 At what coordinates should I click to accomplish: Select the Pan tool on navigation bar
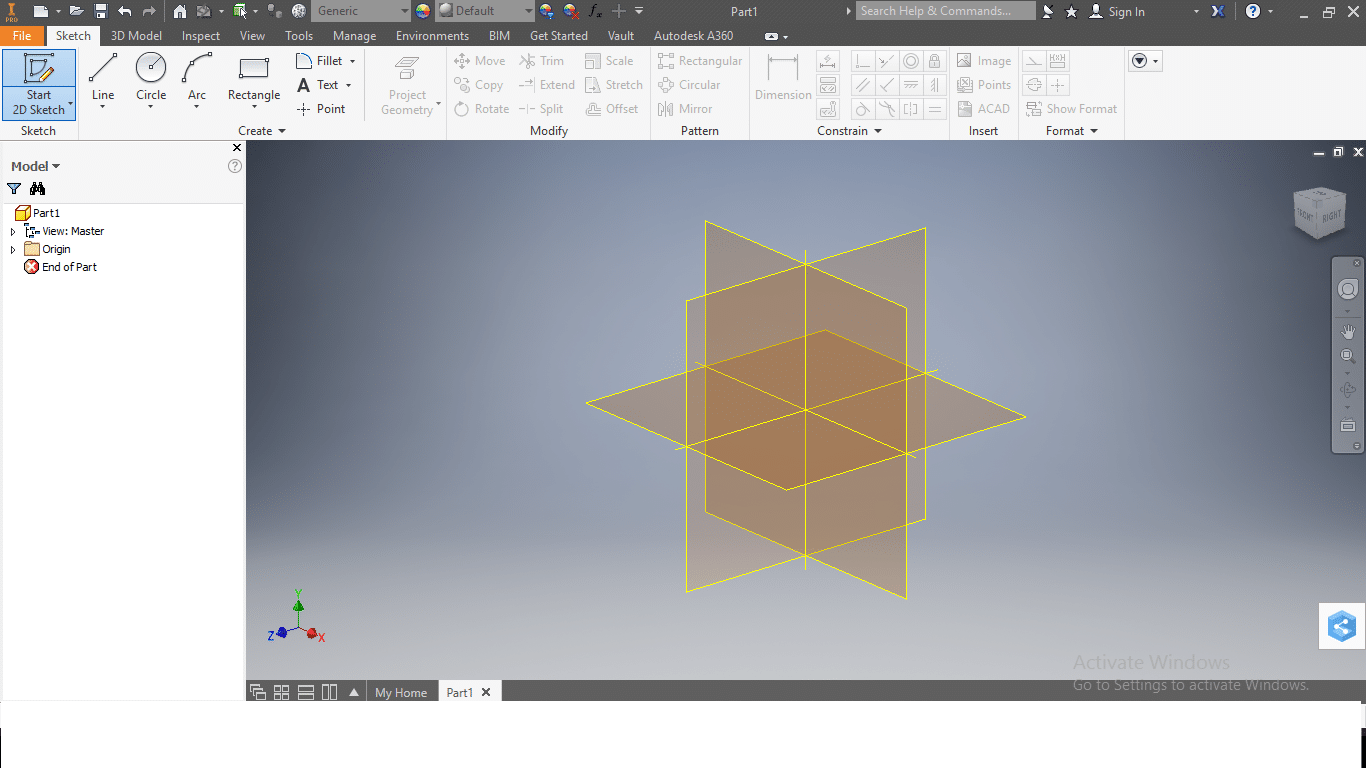pos(1347,331)
